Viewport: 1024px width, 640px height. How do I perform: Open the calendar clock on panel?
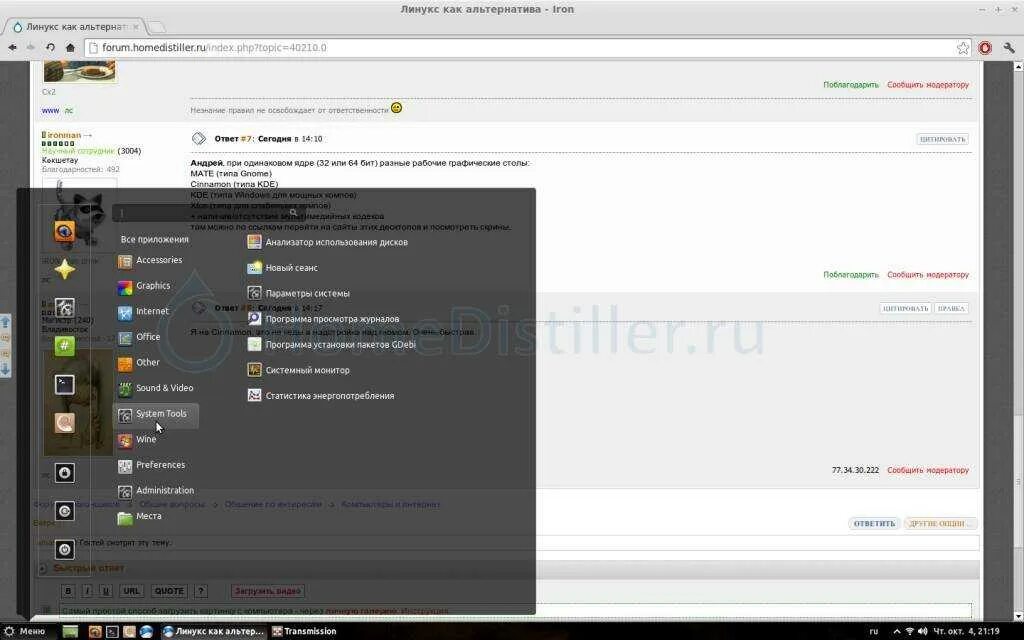click(967, 632)
